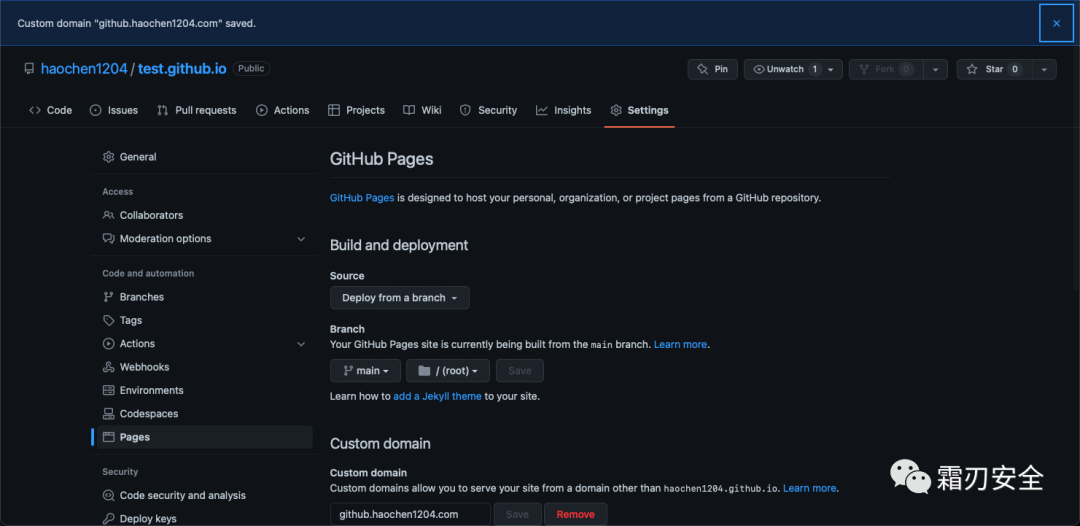1080x526 pixels.
Task: Click the codespaces icon in sidebar
Action: [108, 414]
